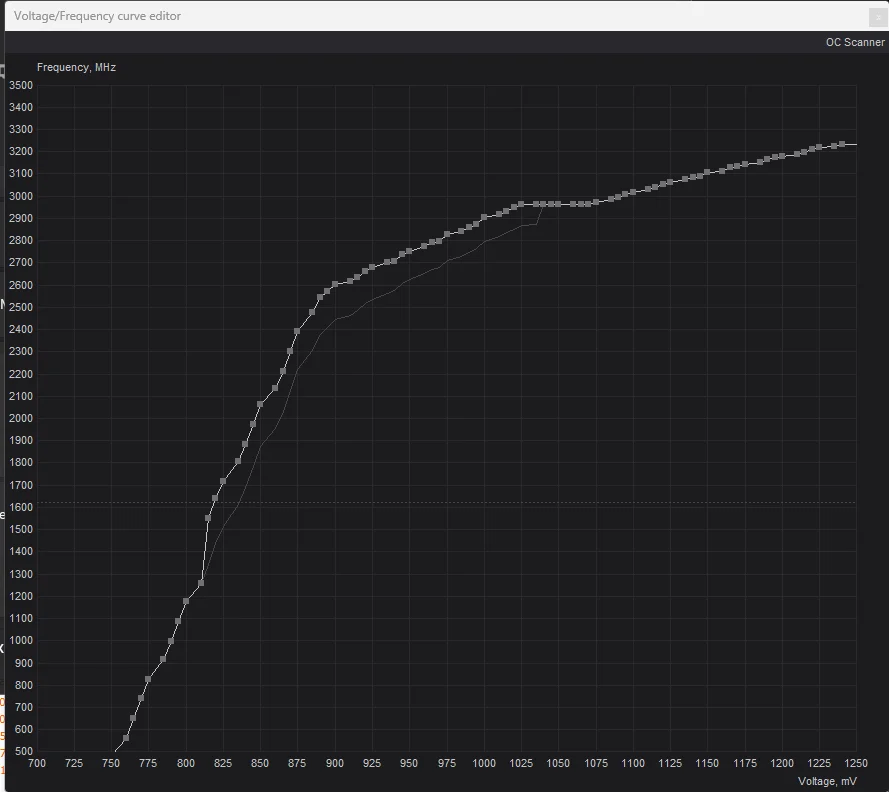Select the curve point at 900 mV
The height and width of the screenshot is (792, 889).
(335, 284)
